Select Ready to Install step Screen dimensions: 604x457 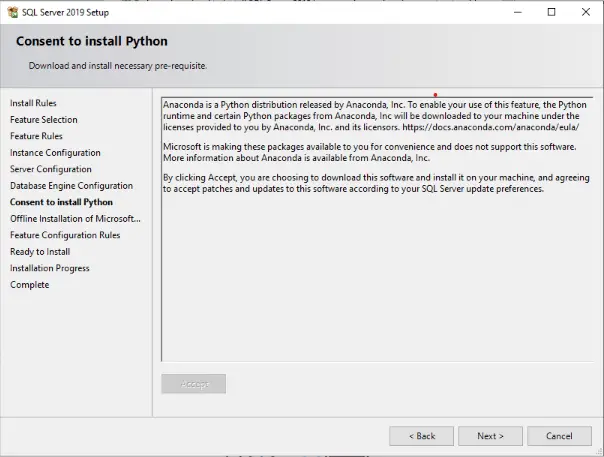pyautogui.click(x=40, y=252)
